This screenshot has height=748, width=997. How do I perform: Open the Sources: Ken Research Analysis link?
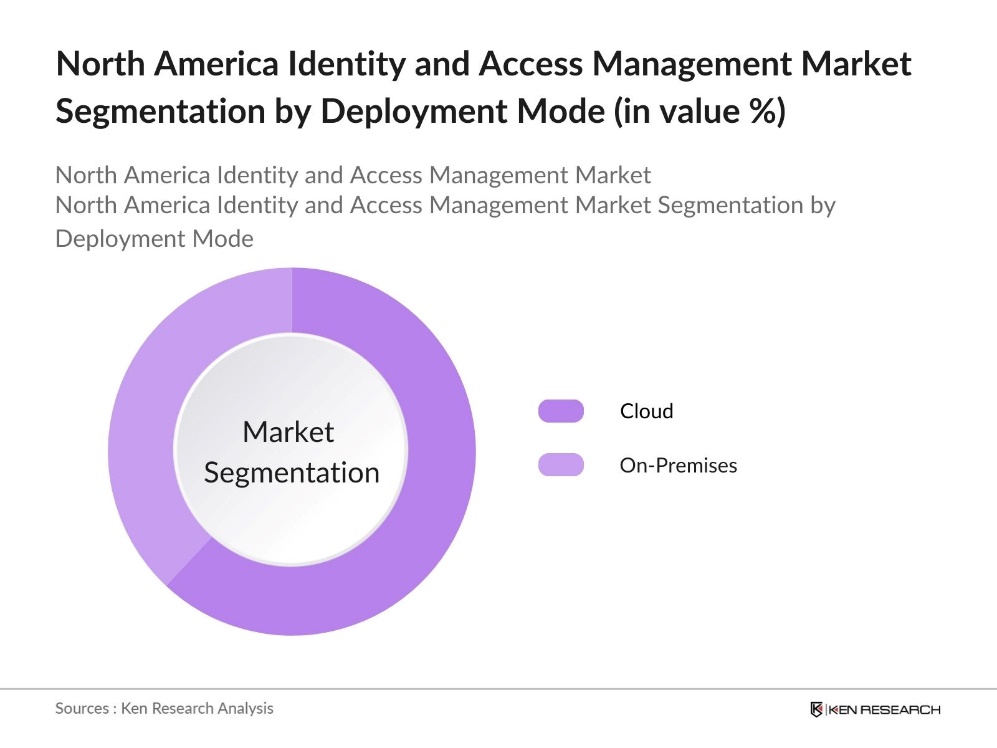tap(163, 708)
